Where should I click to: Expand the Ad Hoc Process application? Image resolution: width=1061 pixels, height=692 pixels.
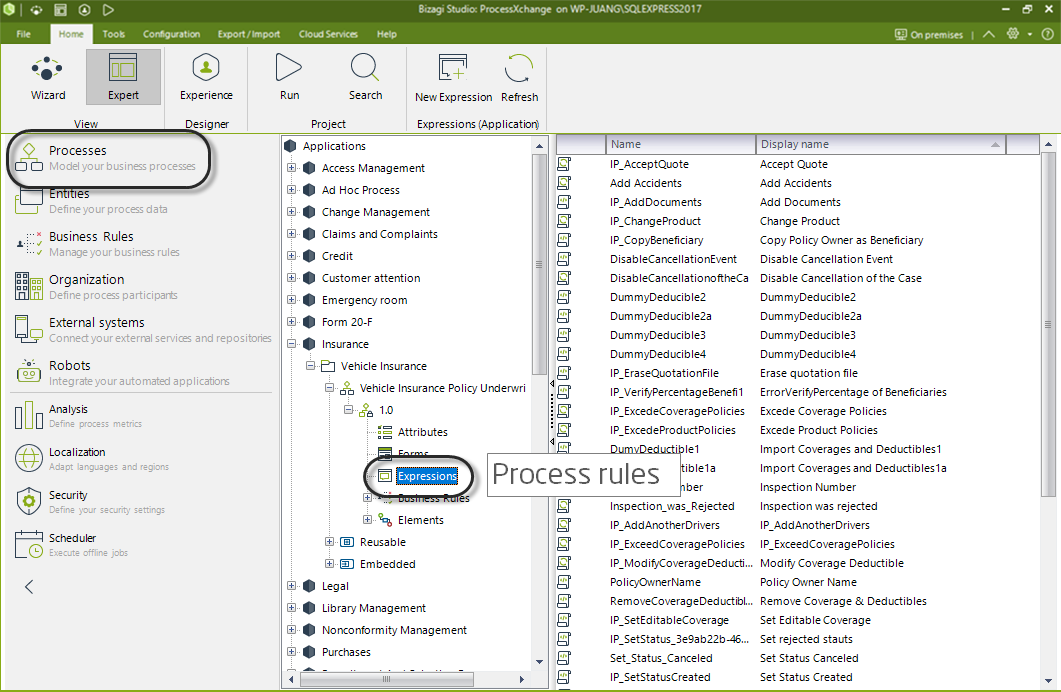(x=292, y=190)
